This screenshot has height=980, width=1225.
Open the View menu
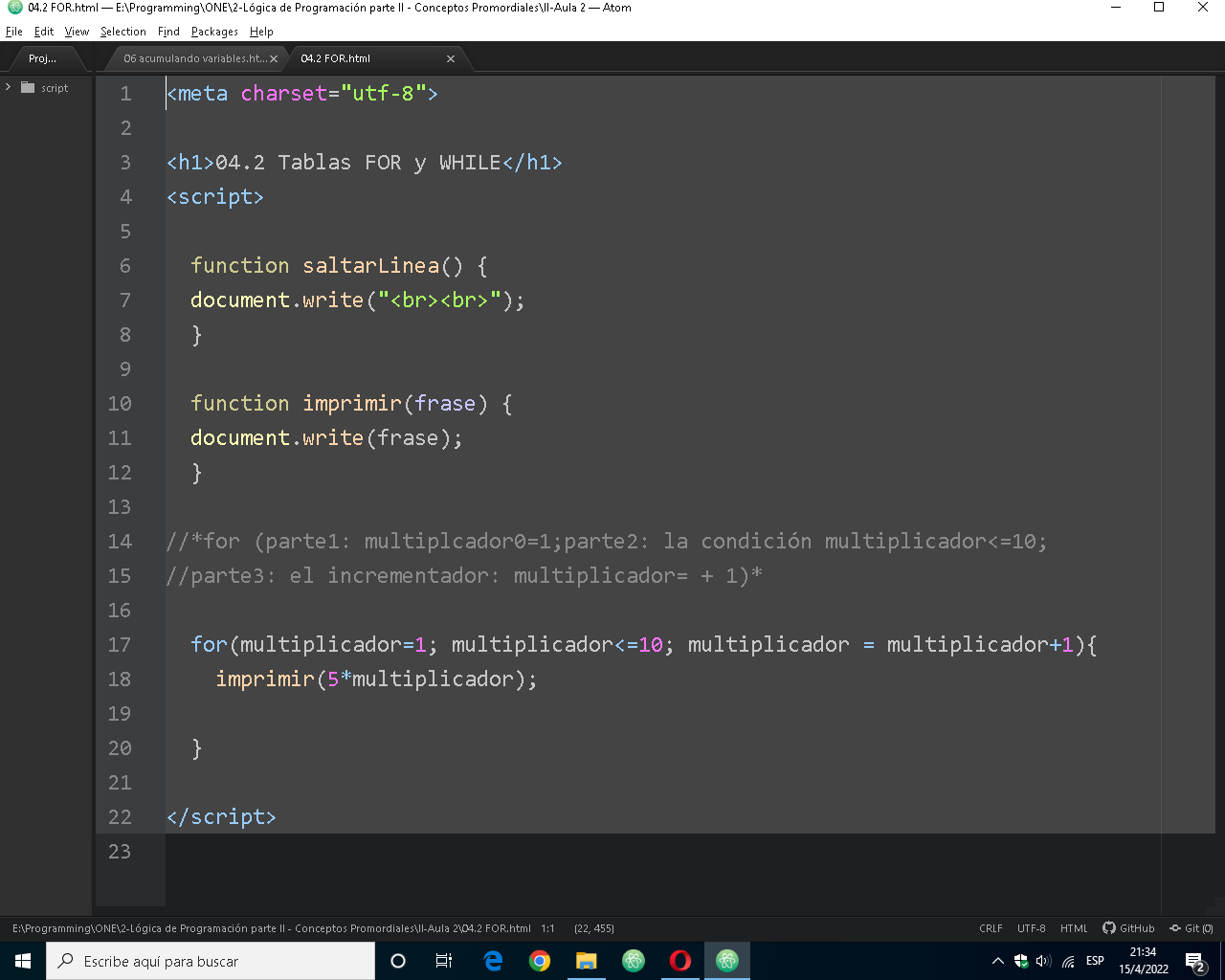point(77,32)
